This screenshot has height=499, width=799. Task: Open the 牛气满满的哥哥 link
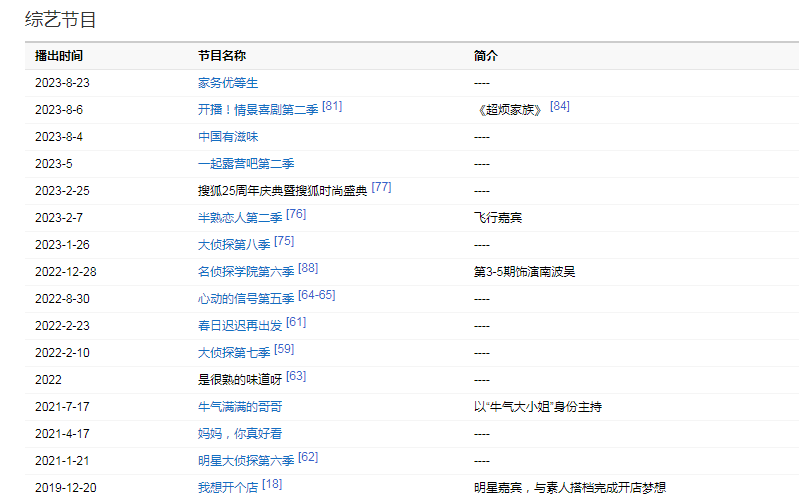pyautogui.click(x=240, y=407)
